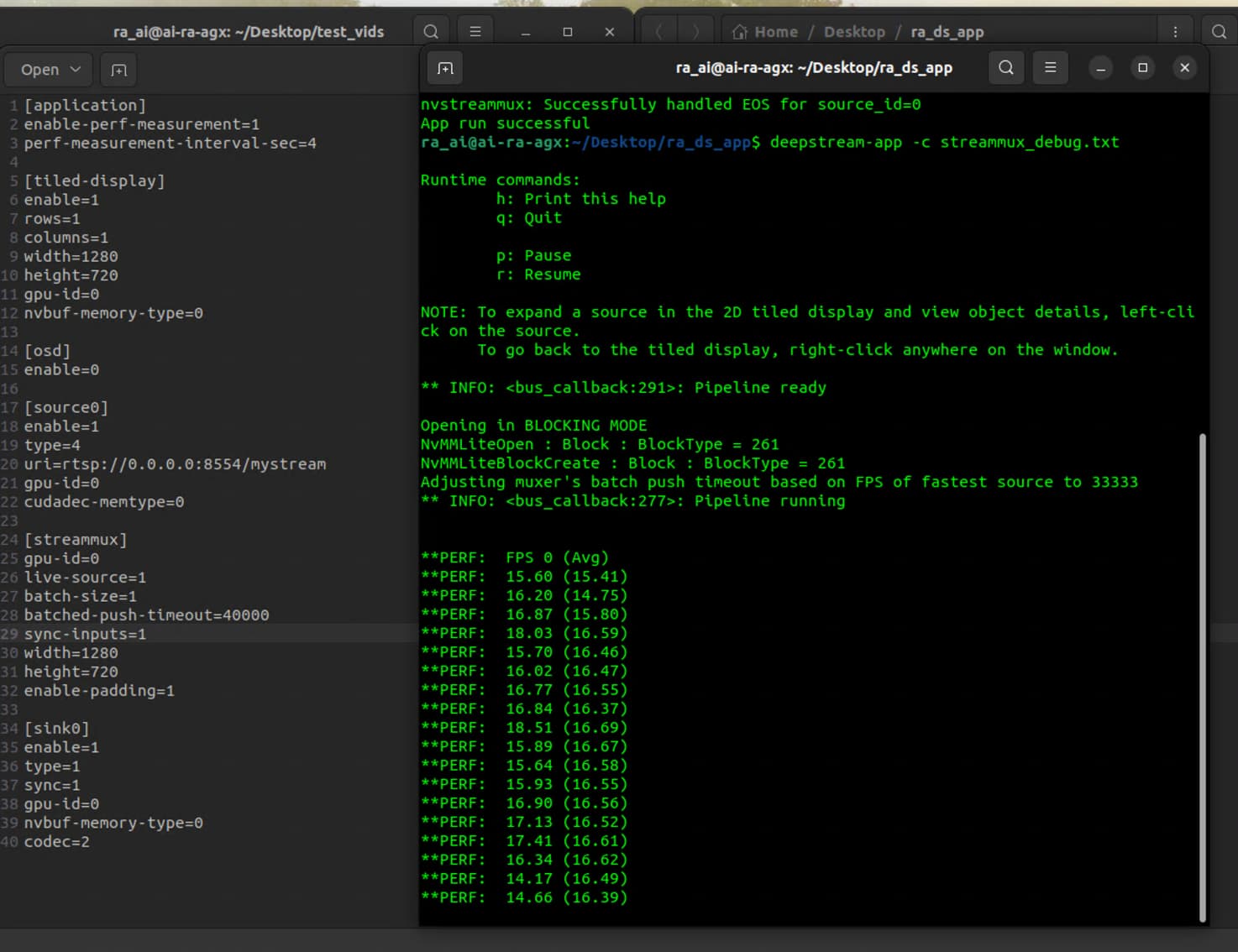1238x952 pixels.
Task: Click the perf-measurement-interval-sec=4 line
Action: (170, 143)
